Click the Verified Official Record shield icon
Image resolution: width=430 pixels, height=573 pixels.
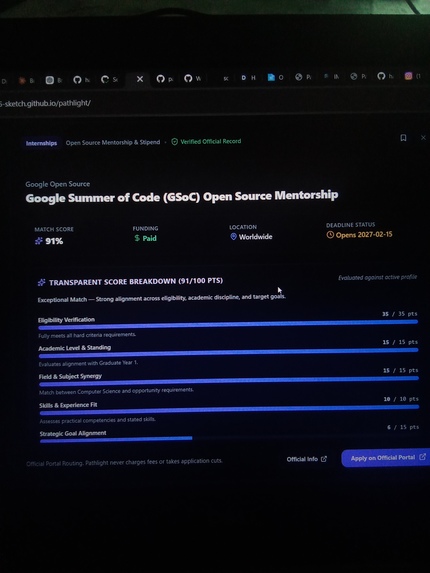click(175, 142)
